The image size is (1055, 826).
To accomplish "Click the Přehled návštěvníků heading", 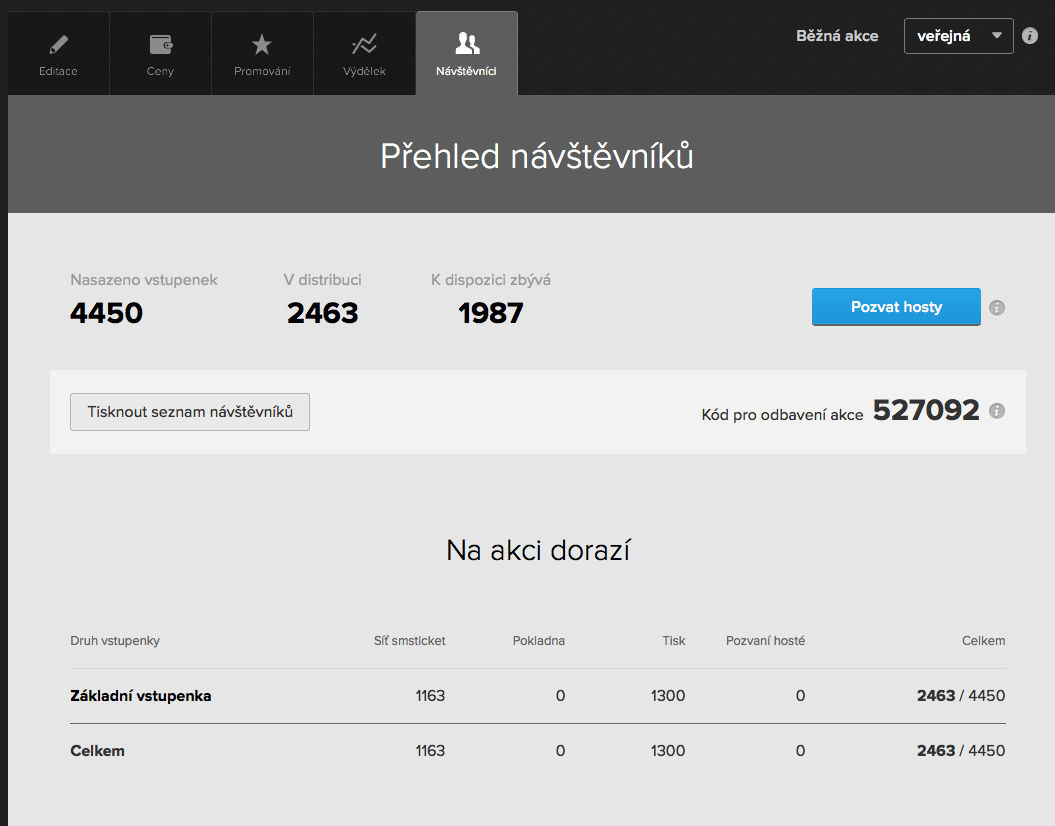I will click(538, 154).
